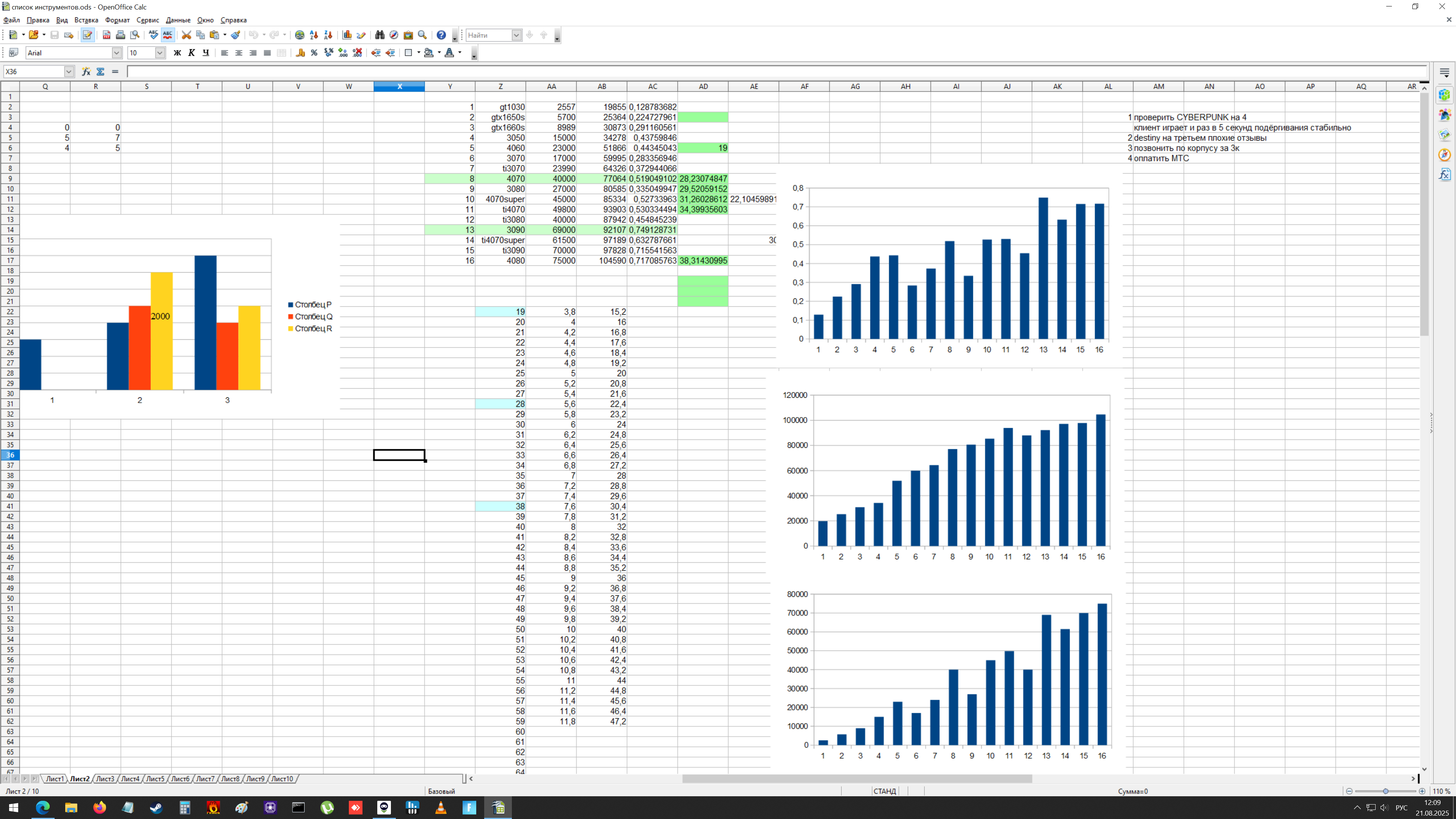Screen dimensions: 1456x819
Task: Add decimal place icon
Action: 343,53
